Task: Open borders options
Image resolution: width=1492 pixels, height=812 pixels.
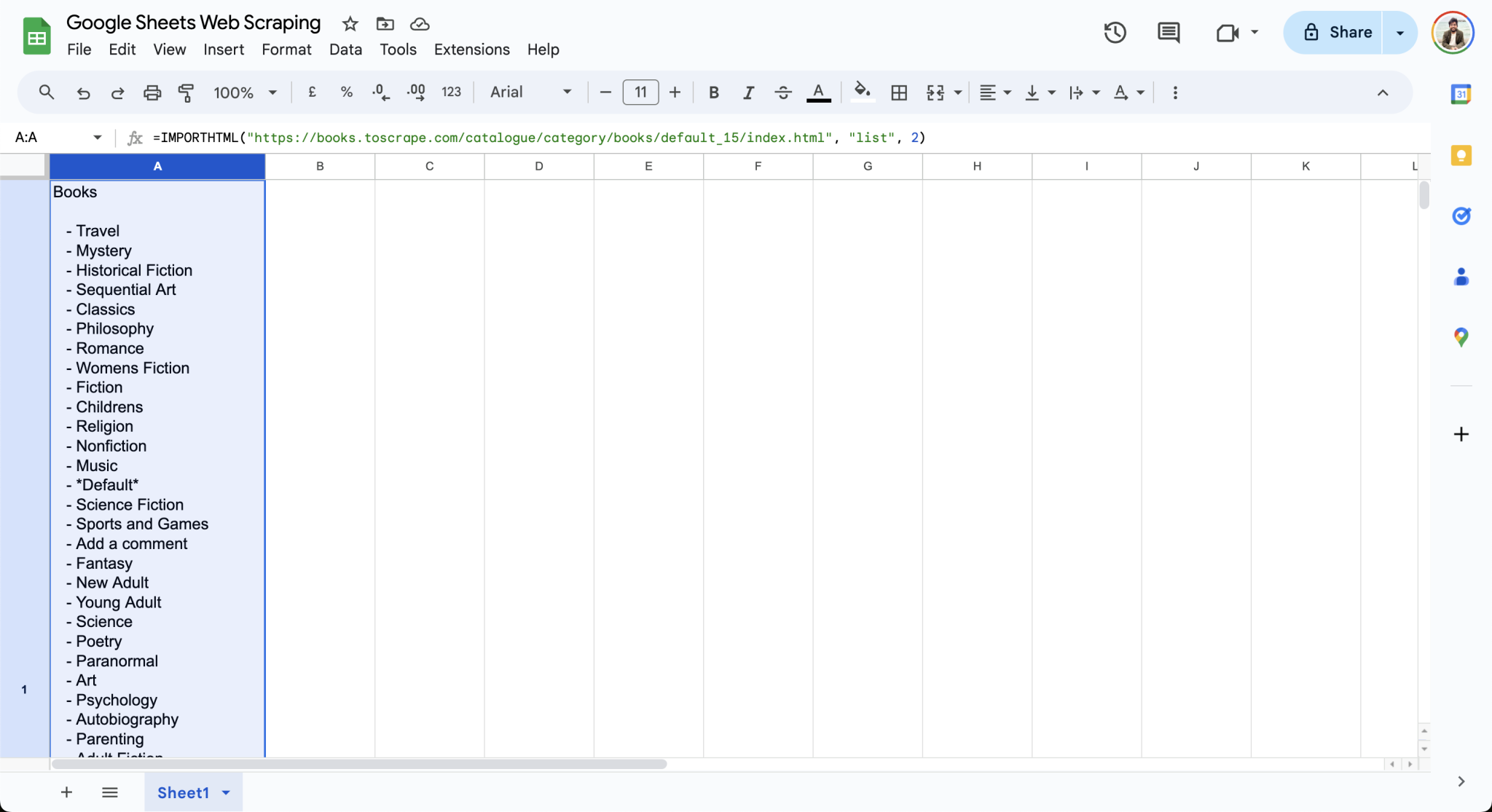Action: point(899,92)
